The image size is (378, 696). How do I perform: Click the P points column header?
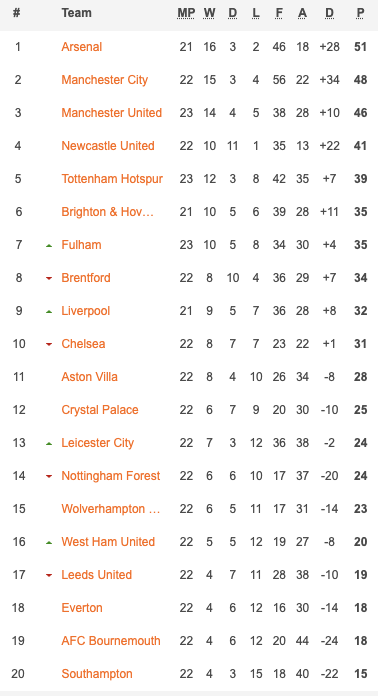click(x=360, y=13)
